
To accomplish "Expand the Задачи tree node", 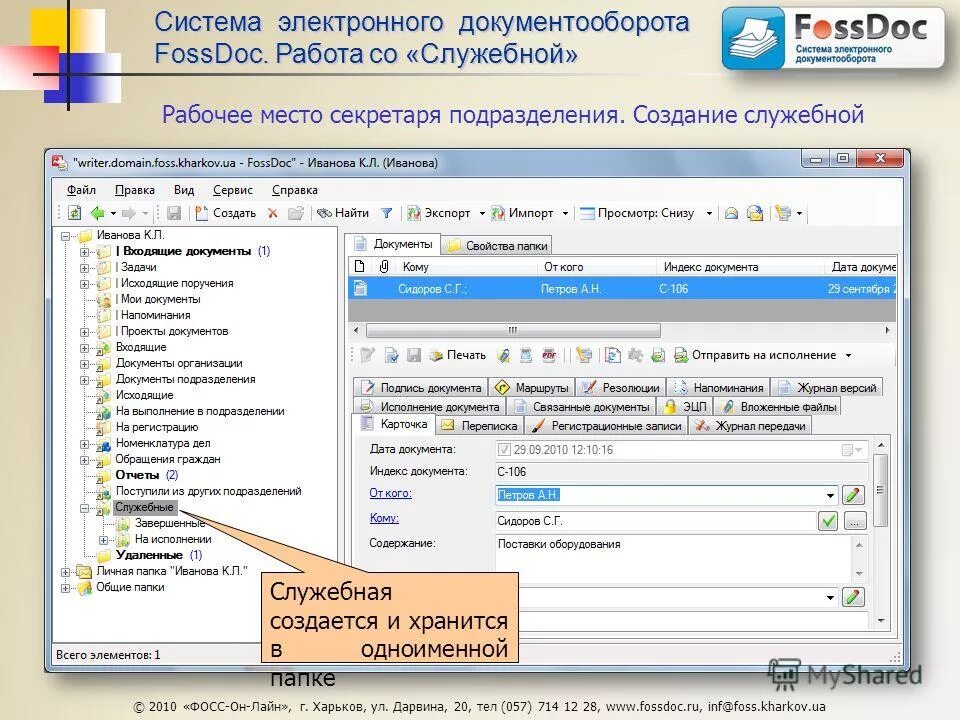I will point(84,268).
